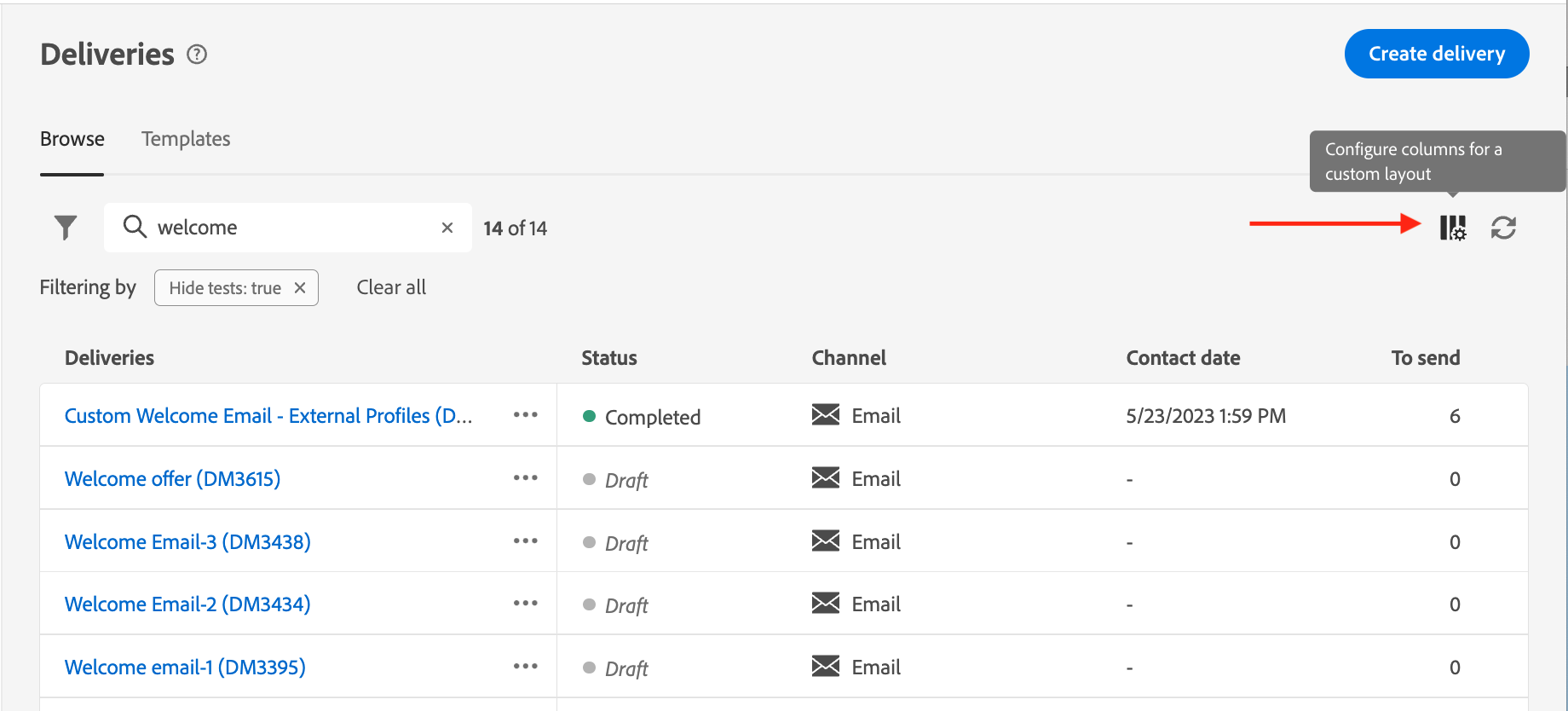
Task: Click the Contact date column header
Action: click(1183, 358)
